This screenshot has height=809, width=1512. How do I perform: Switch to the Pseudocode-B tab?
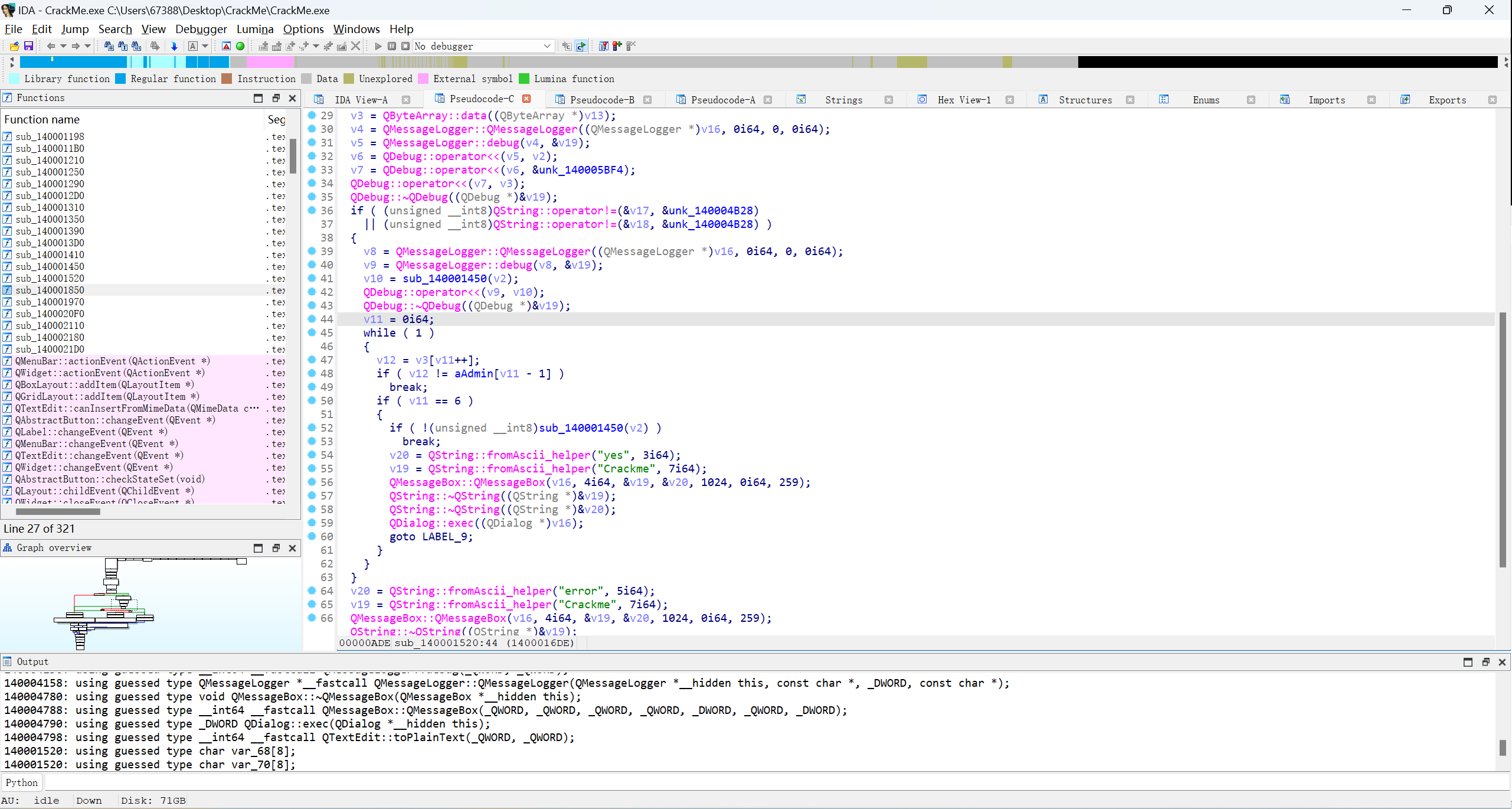click(x=602, y=100)
